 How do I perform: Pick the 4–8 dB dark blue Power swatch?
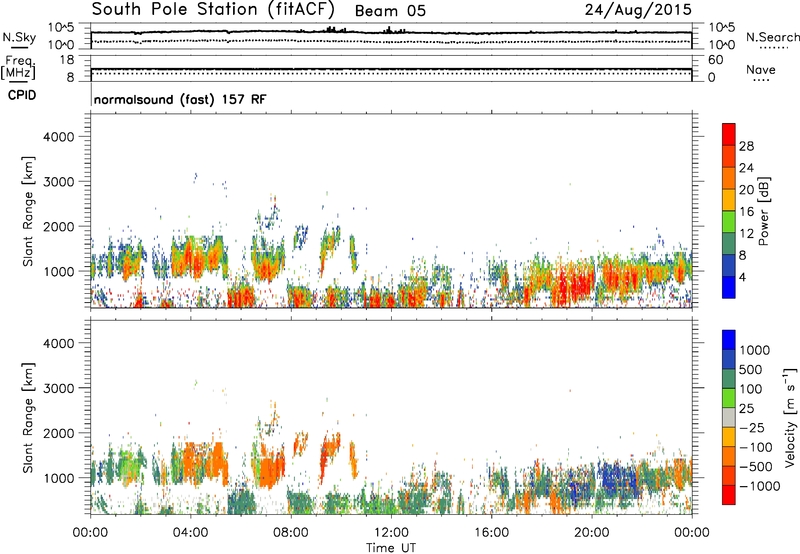coord(729,266)
